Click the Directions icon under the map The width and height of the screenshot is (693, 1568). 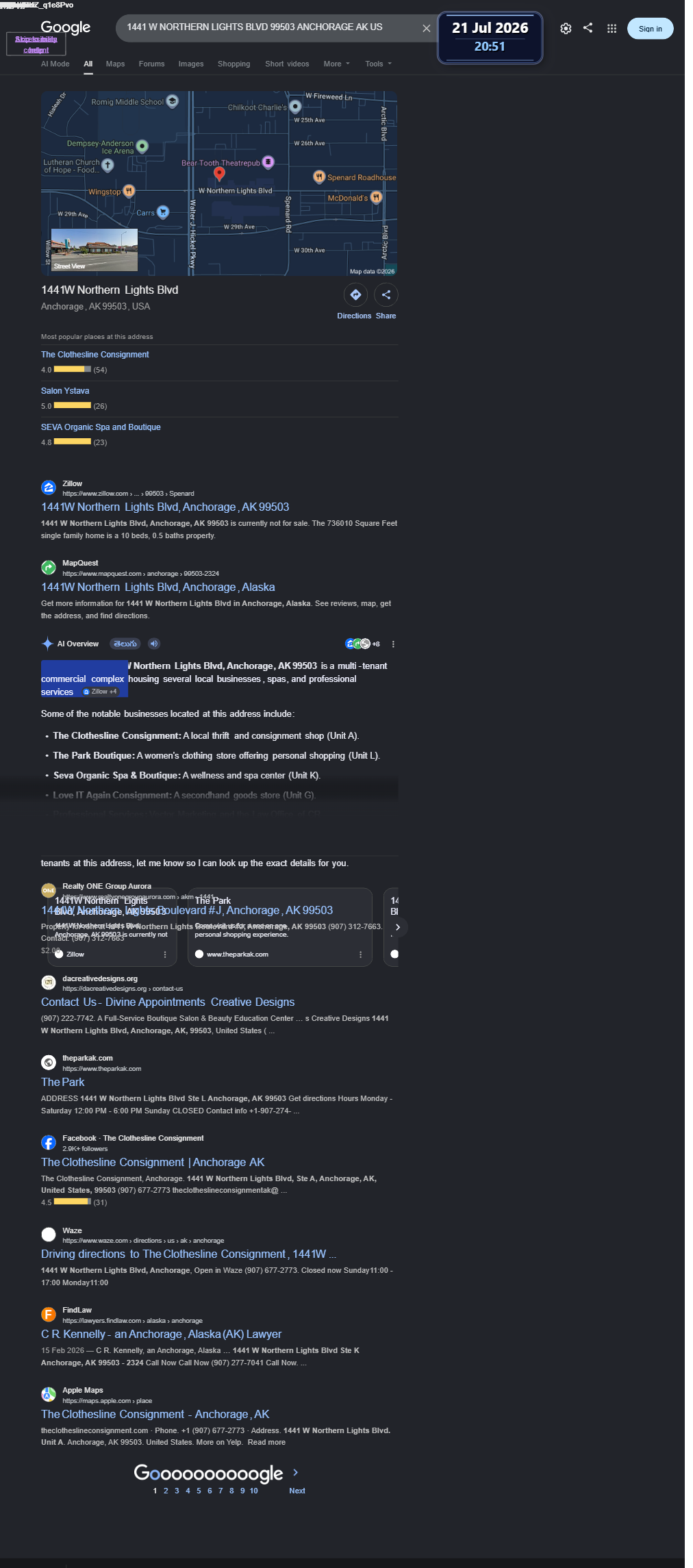355,294
